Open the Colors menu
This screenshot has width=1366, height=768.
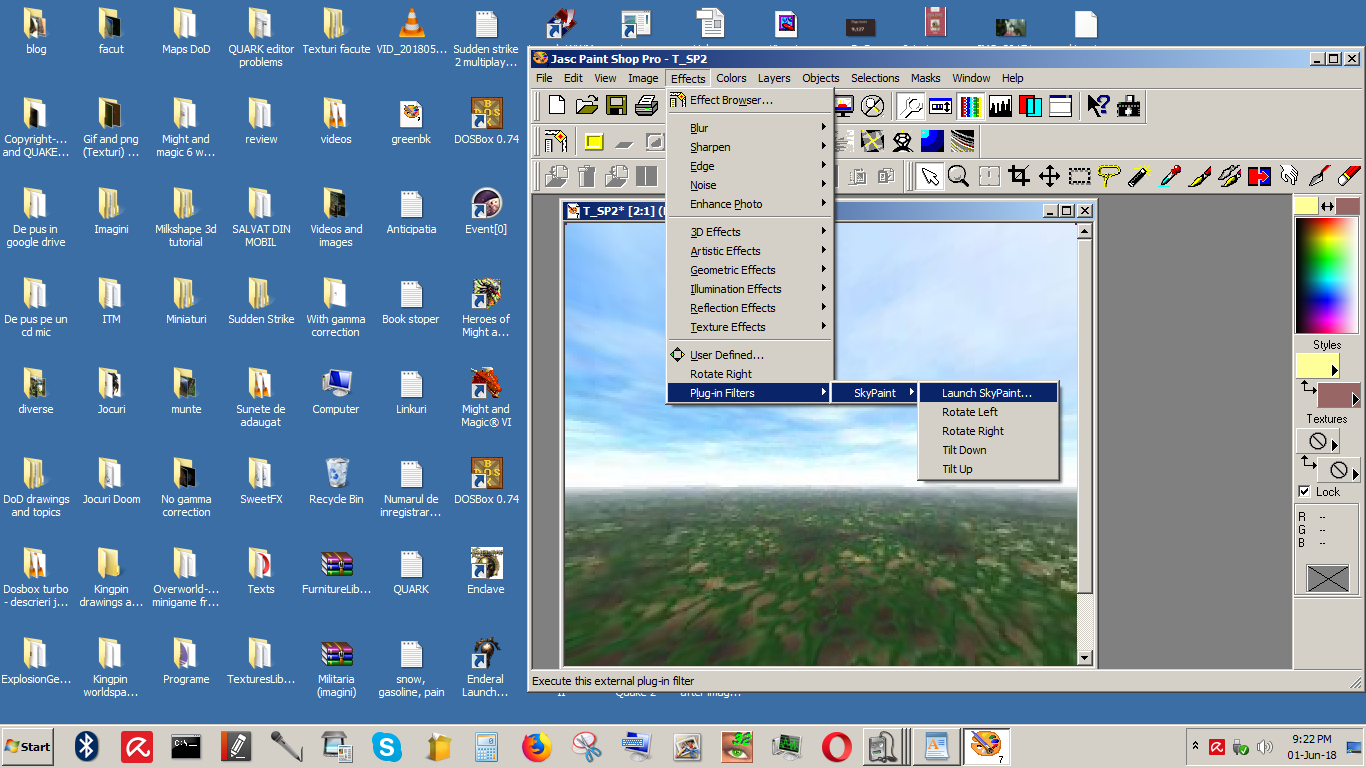tap(731, 78)
